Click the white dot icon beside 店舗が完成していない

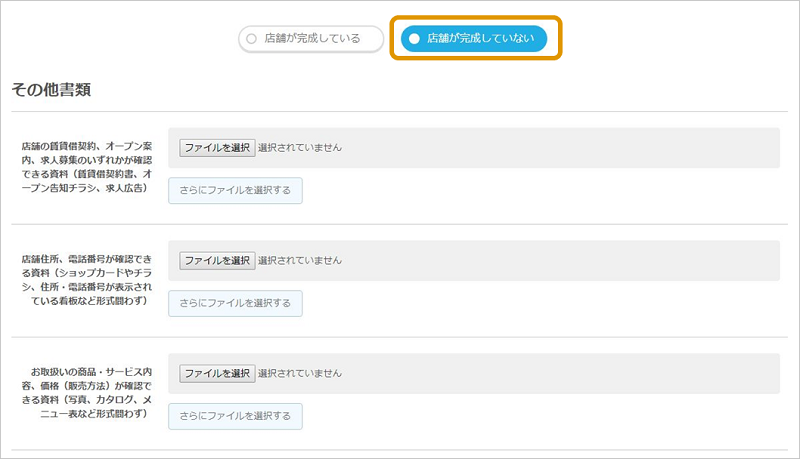[414, 39]
